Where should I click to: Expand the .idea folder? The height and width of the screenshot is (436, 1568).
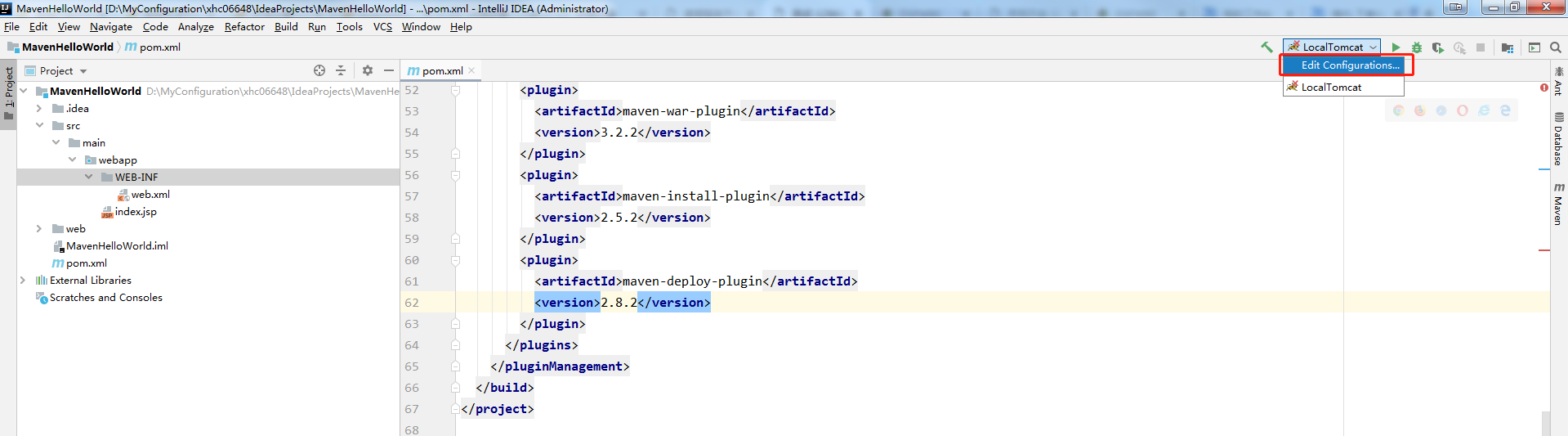point(39,108)
